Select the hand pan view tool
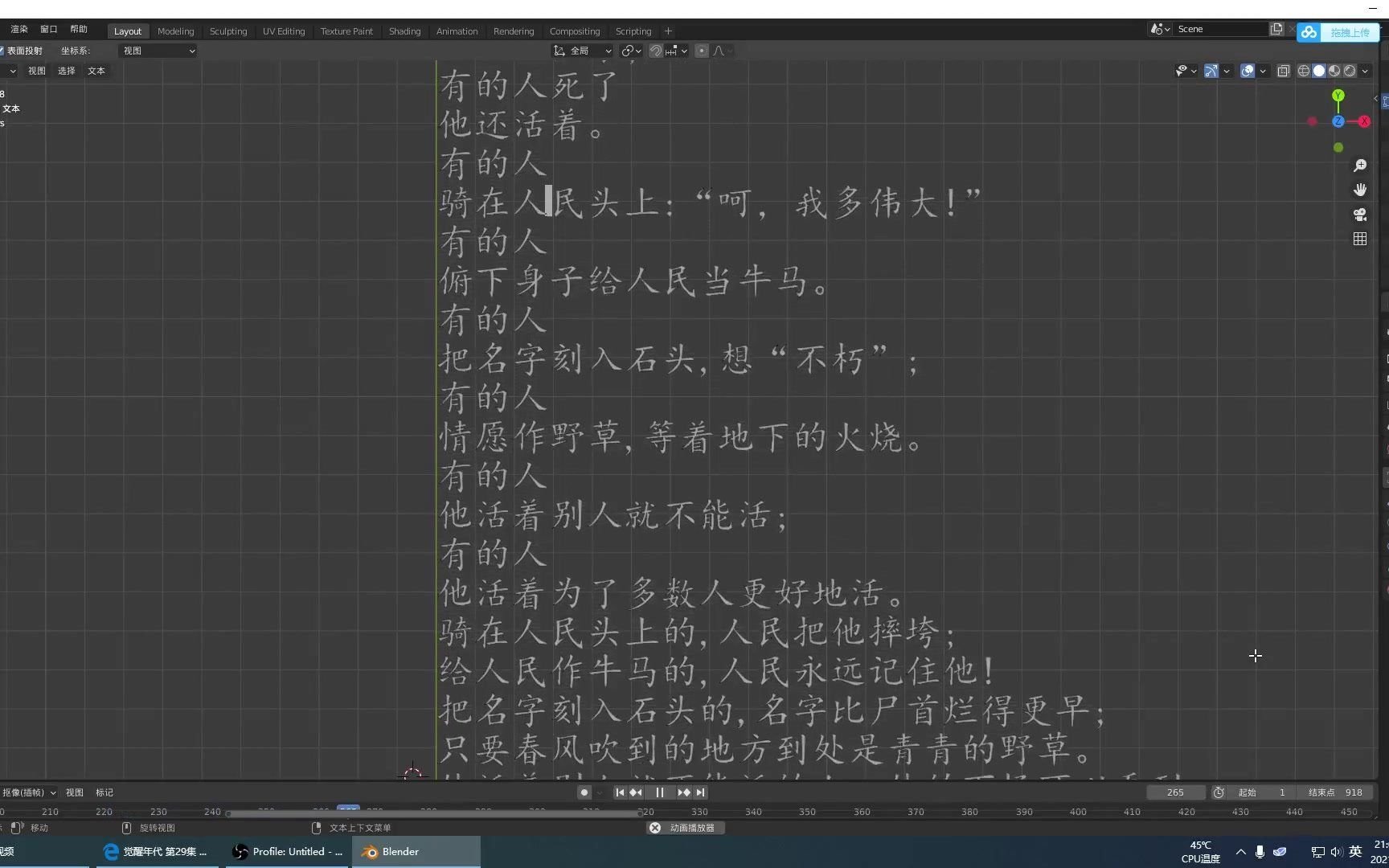 [x=1360, y=190]
